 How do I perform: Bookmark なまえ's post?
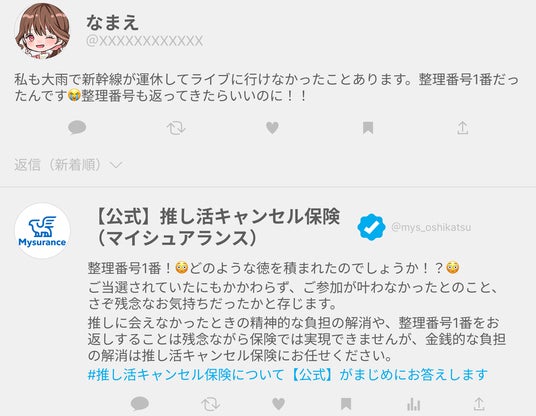pos(368,128)
